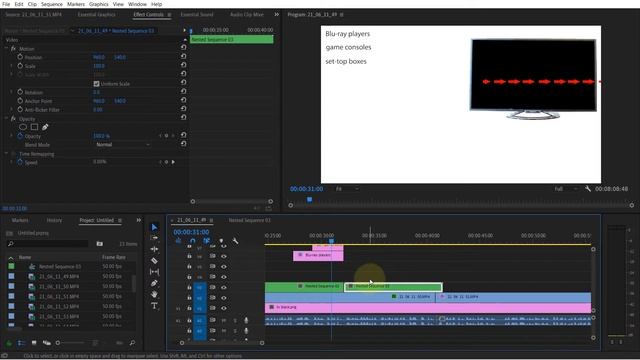Viewport: 640px width, 360px height.
Task: Reset the Rotation parameter
Action: click(184, 91)
